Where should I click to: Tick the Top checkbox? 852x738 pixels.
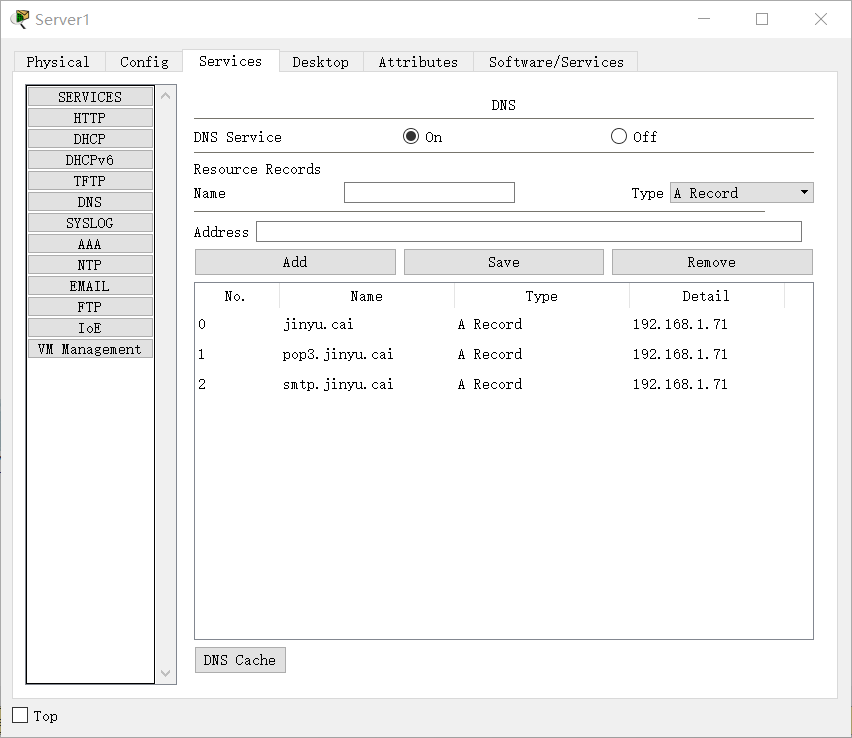pyautogui.click(x=20, y=715)
